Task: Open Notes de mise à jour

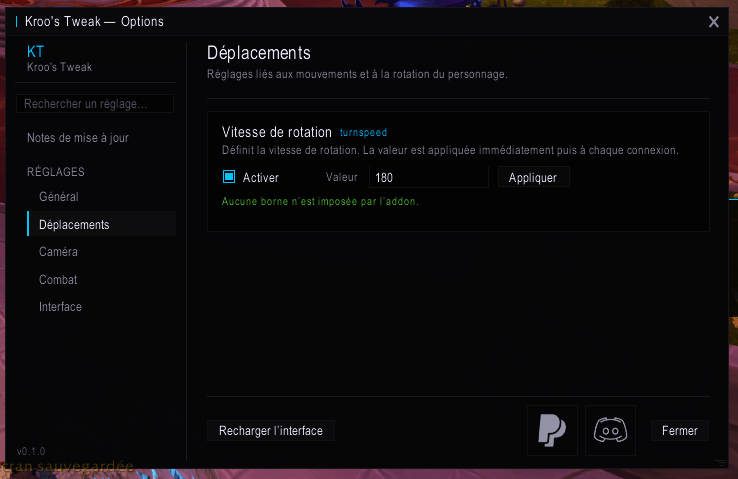Action: tap(78, 137)
